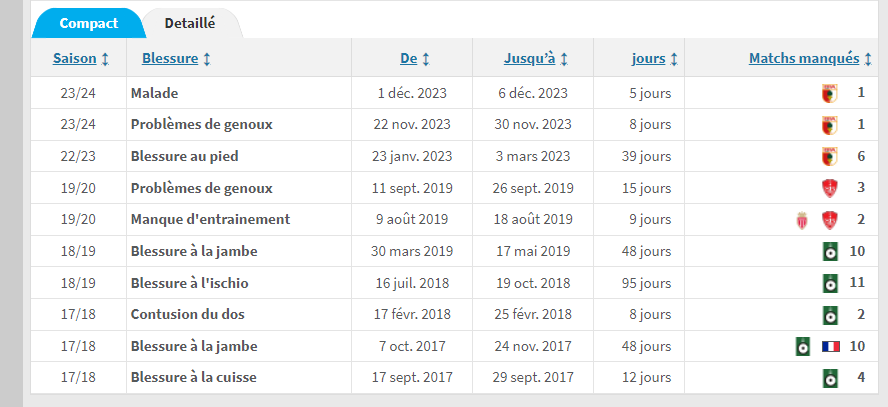Viewport: 888px width, 407px height.
Task: Click the club crest in the Blessure au pied row
Action: [828, 157]
